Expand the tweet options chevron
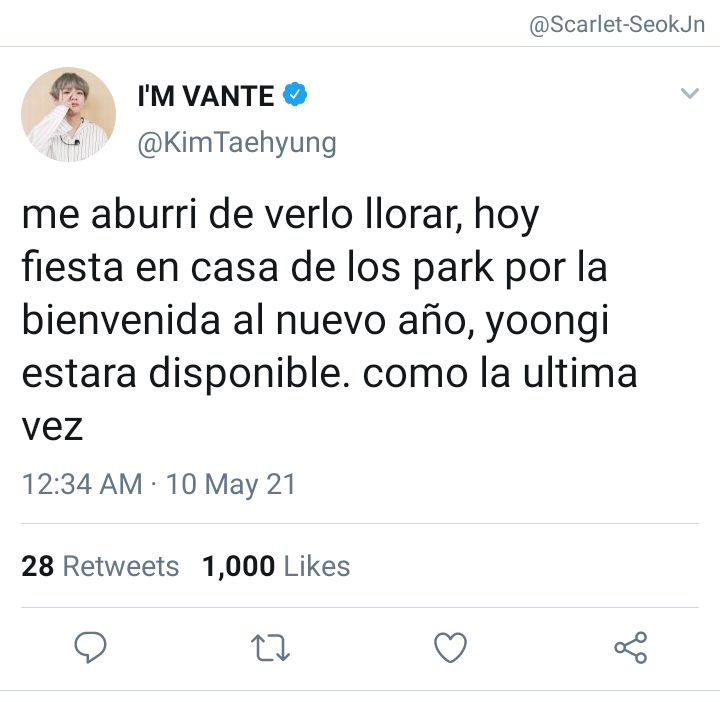The width and height of the screenshot is (720, 702). (689, 93)
